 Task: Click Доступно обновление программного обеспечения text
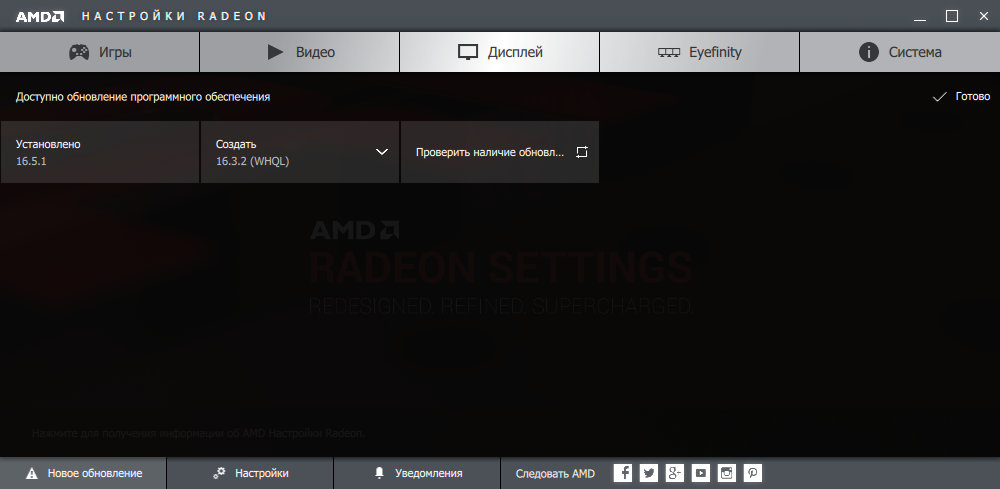[x=143, y=97]
